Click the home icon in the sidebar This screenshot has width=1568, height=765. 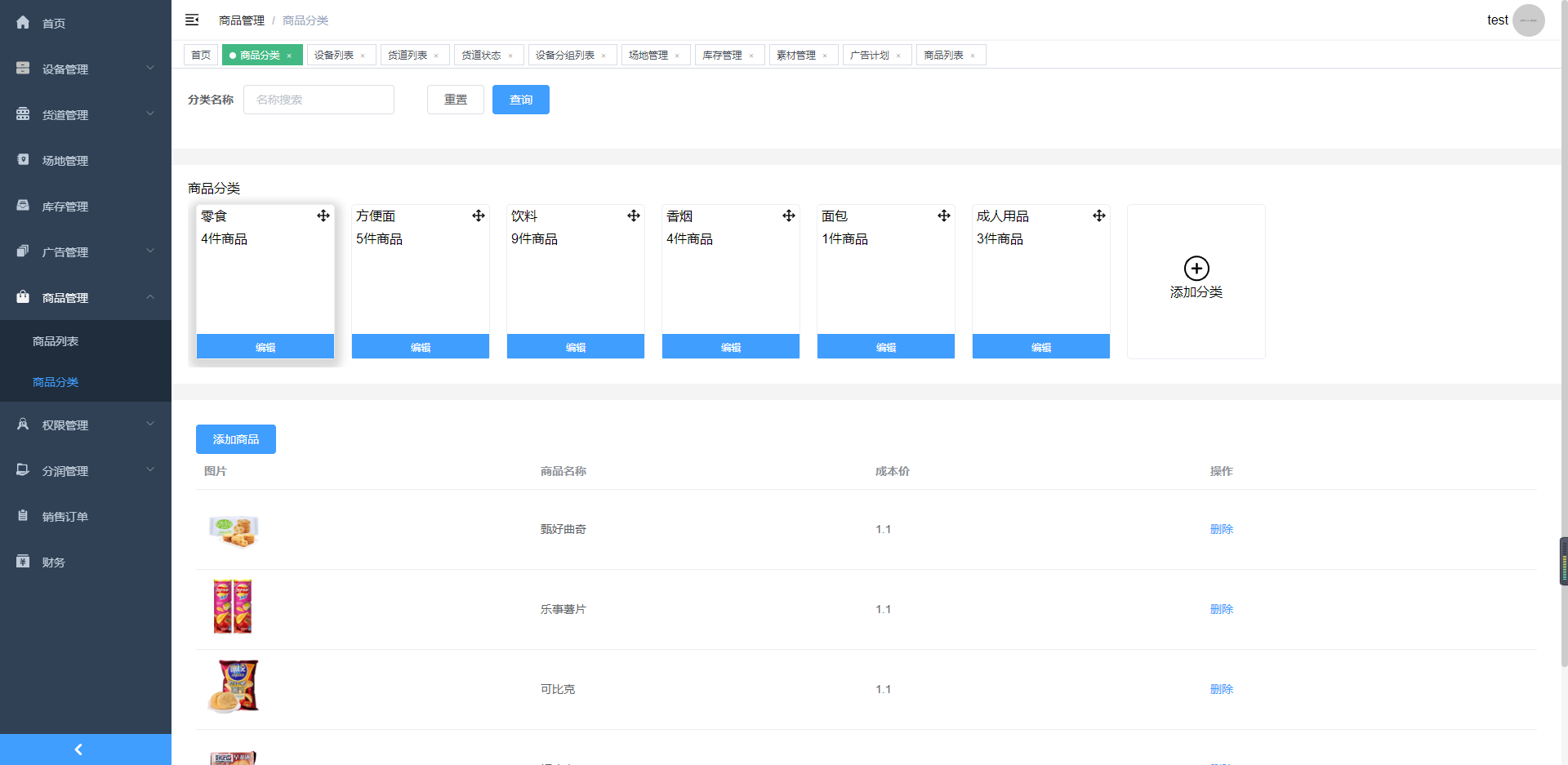23,23
